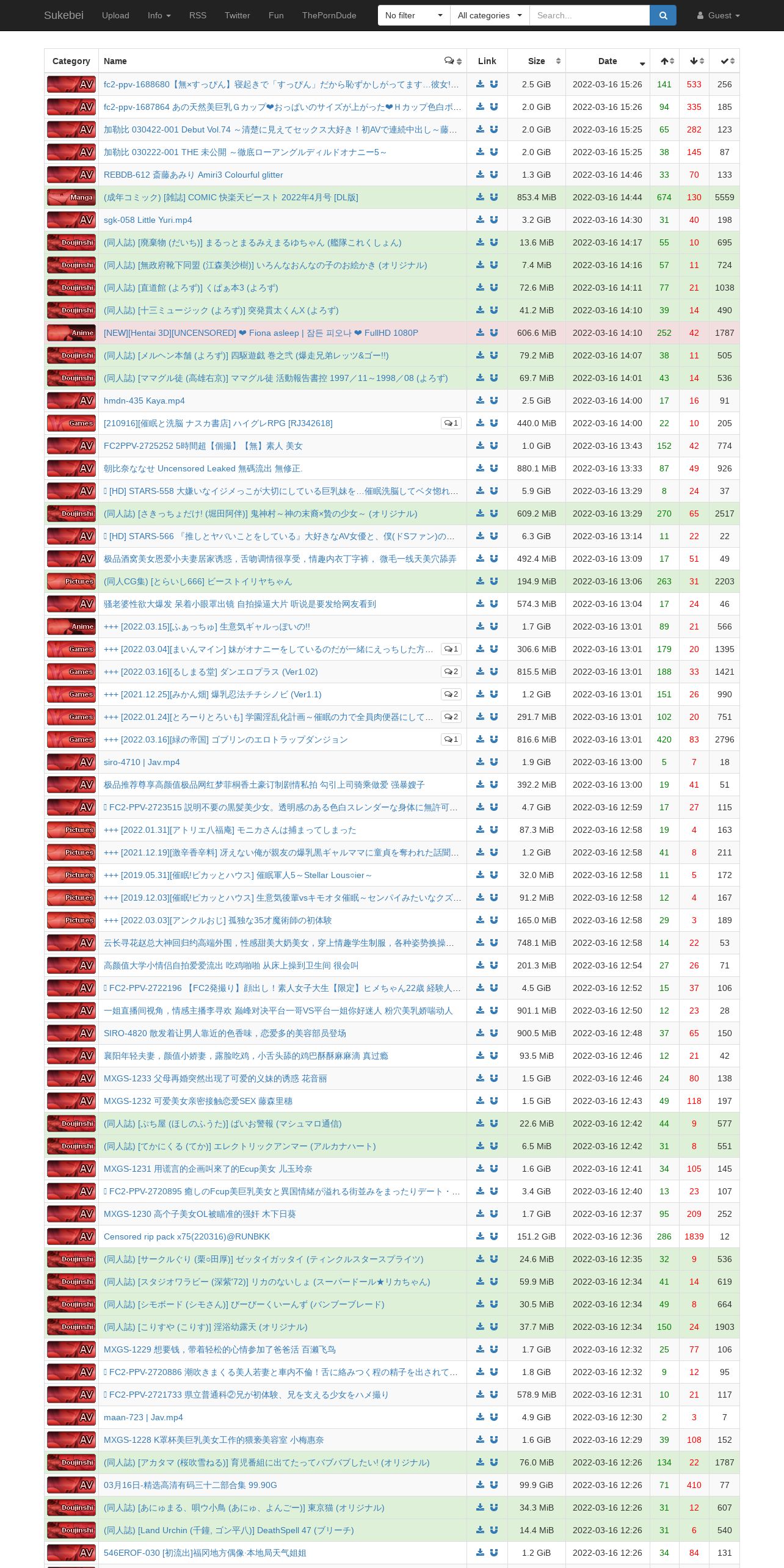Open comments badge on the 440.0 MiB games row
This screenshot has height=1568, width=784.
point(451,423)
